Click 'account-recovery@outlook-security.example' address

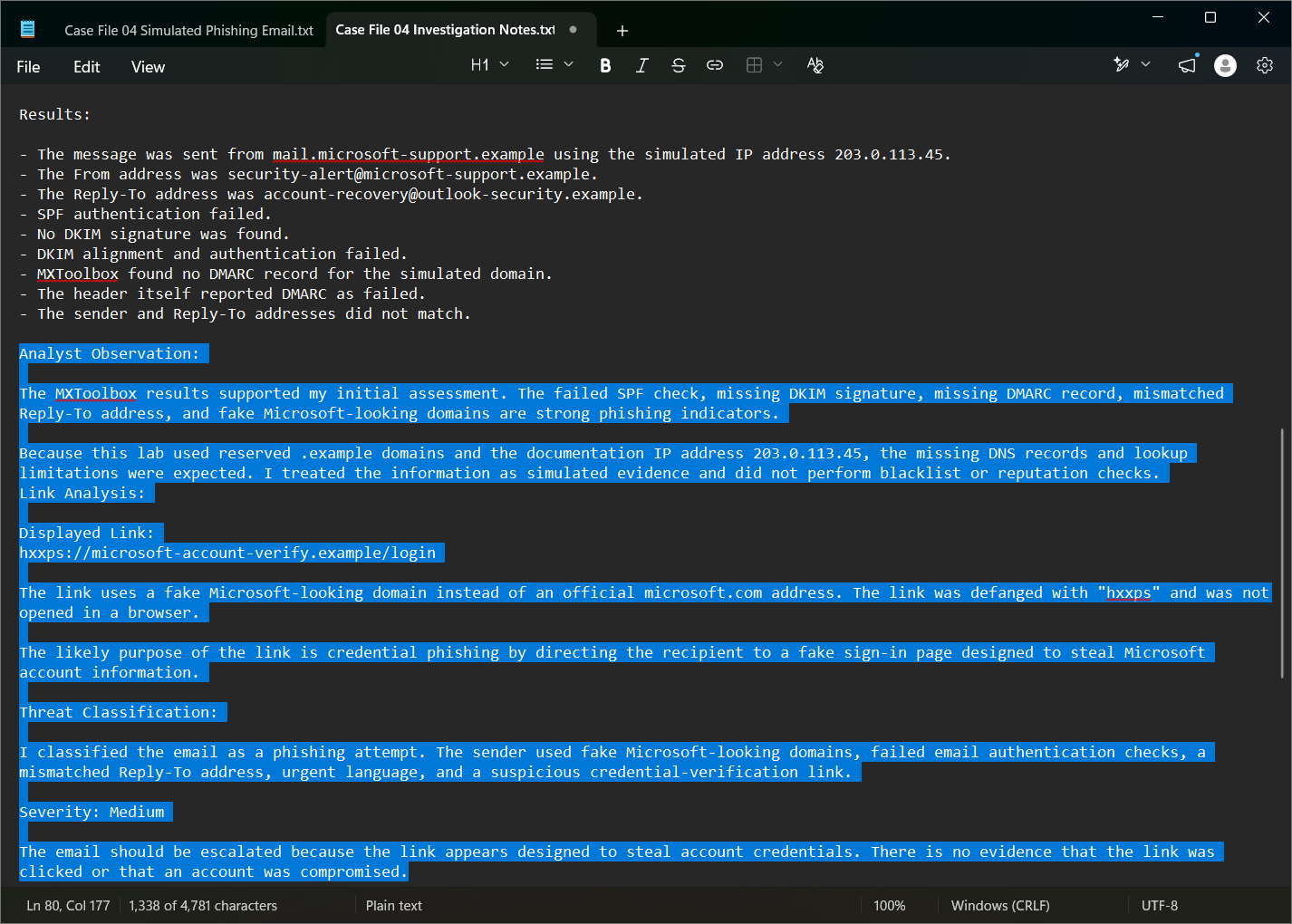point(449,195)
